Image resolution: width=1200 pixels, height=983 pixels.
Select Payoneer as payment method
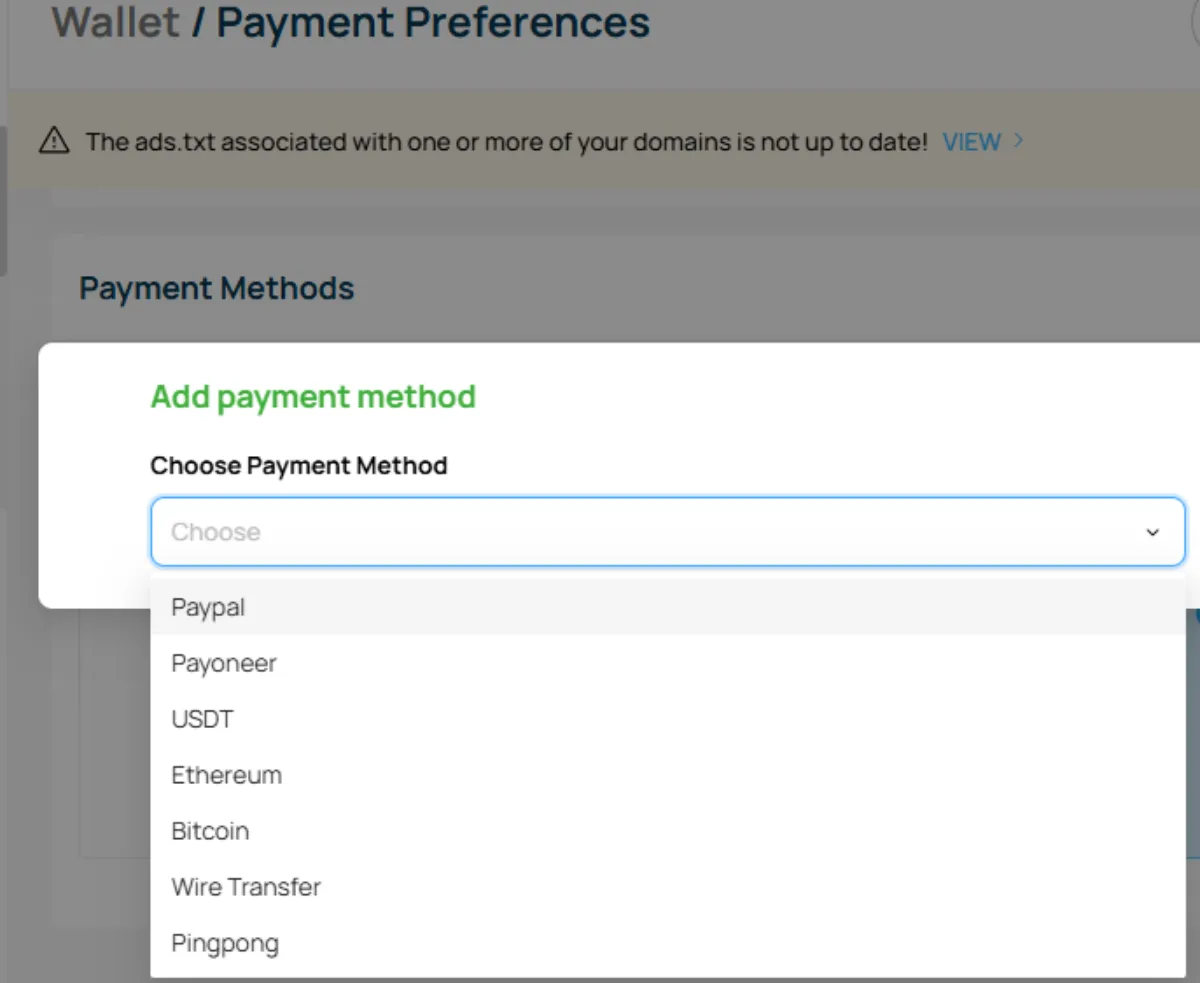(224, 663)
